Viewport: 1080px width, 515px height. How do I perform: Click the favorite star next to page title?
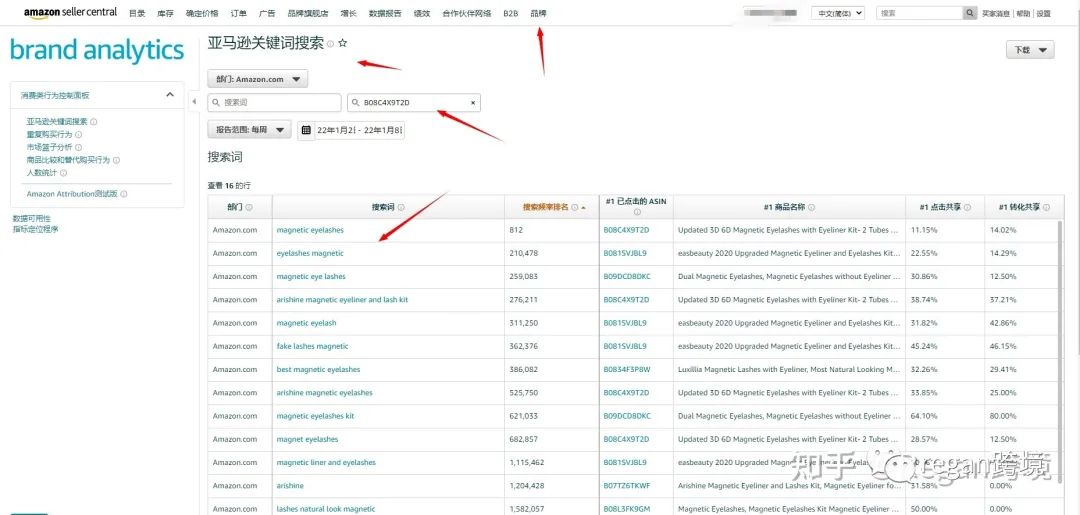click(342, 43)
